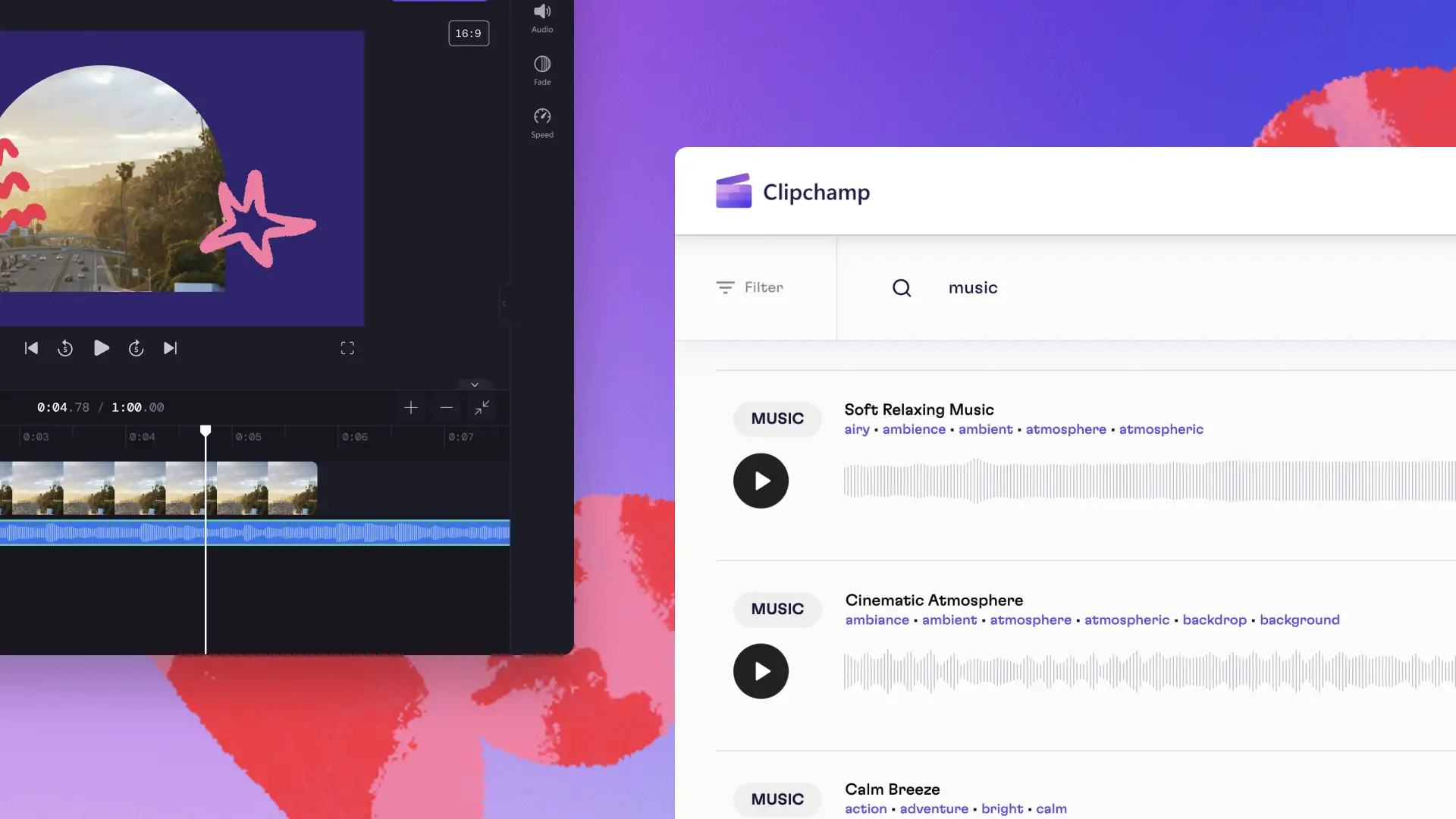Skip to the start of the video
This screenshot has height=819, width=1456.
[x=31, y=348]
